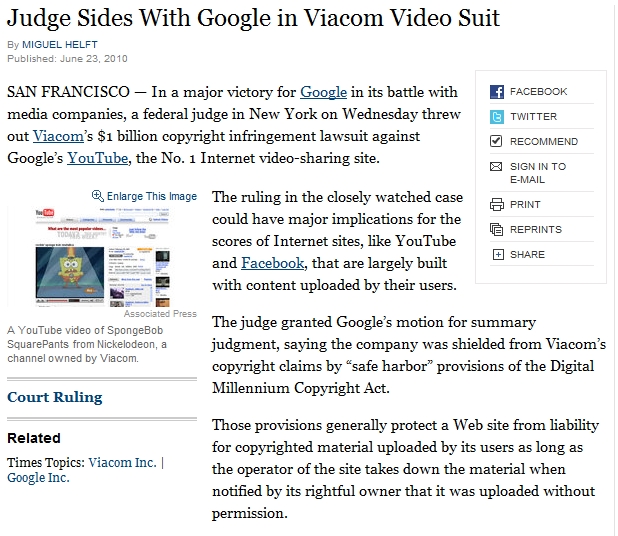The width and height of the screenshot is (618, 536).
Task: Click the magnifier Enlarge icon
Action: pyautogui.click(x=97, y=195)
